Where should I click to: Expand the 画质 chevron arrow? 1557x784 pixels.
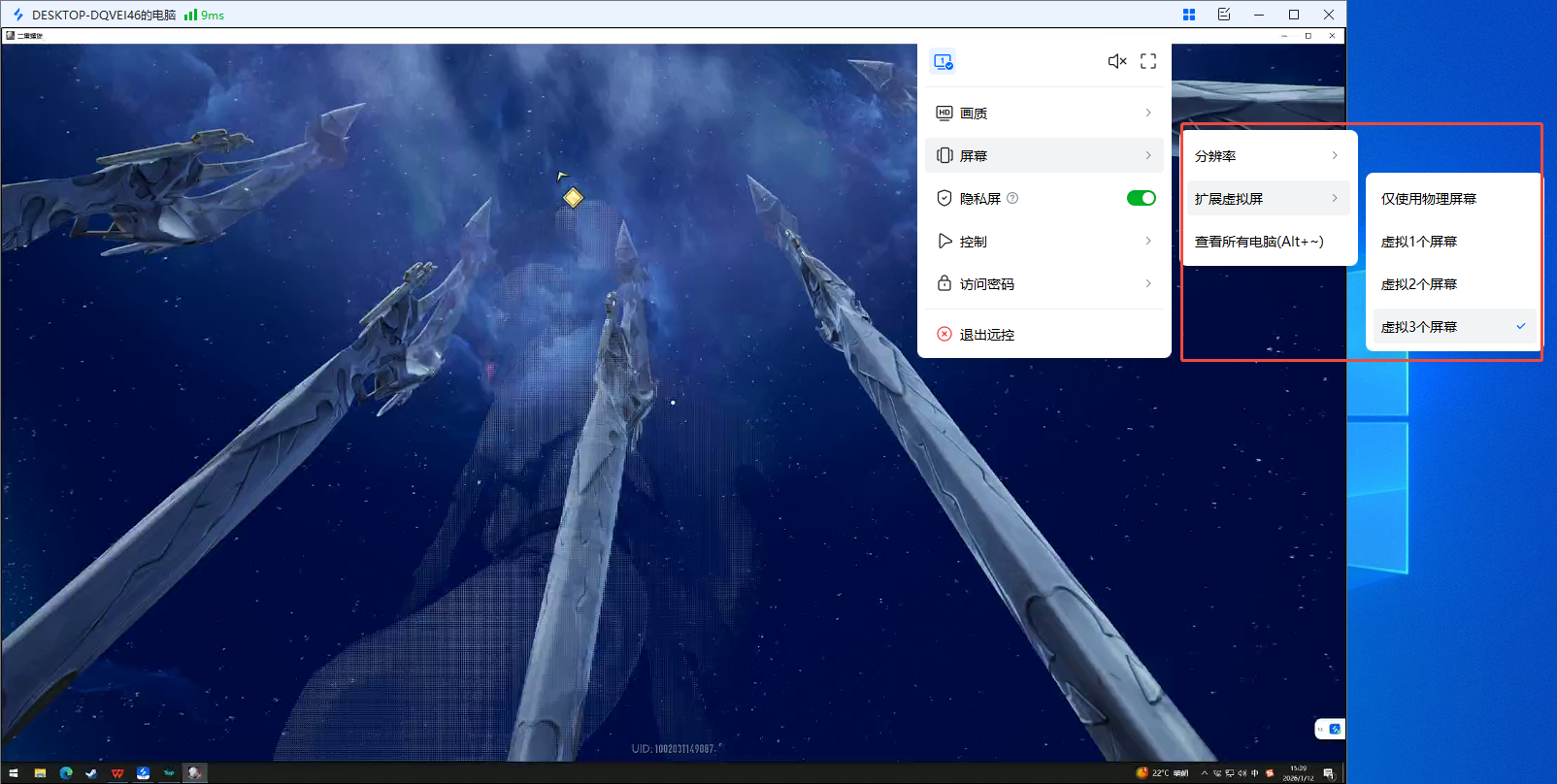click(1148, 113)
